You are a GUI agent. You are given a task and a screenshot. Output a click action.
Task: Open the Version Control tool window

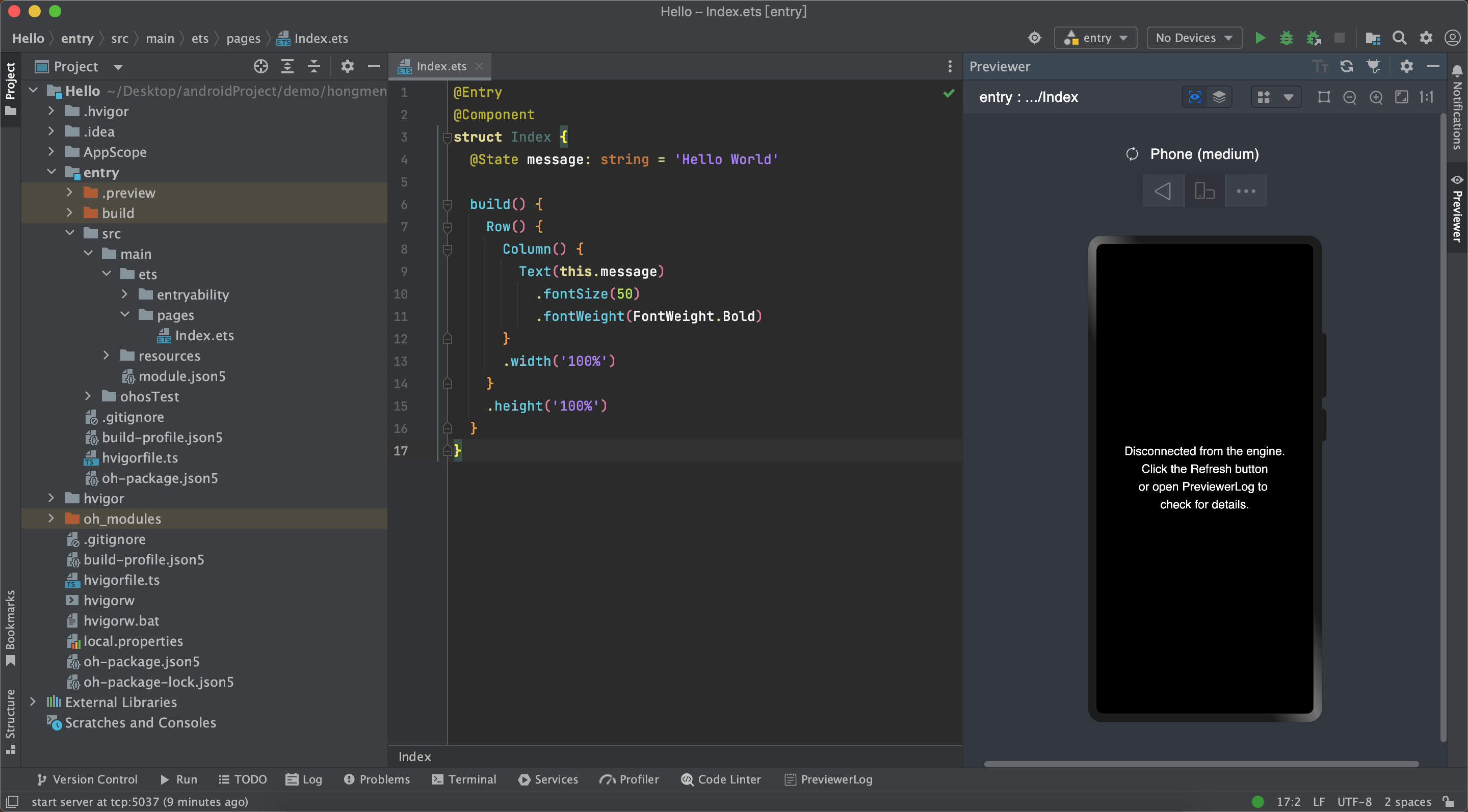point(87,779)
